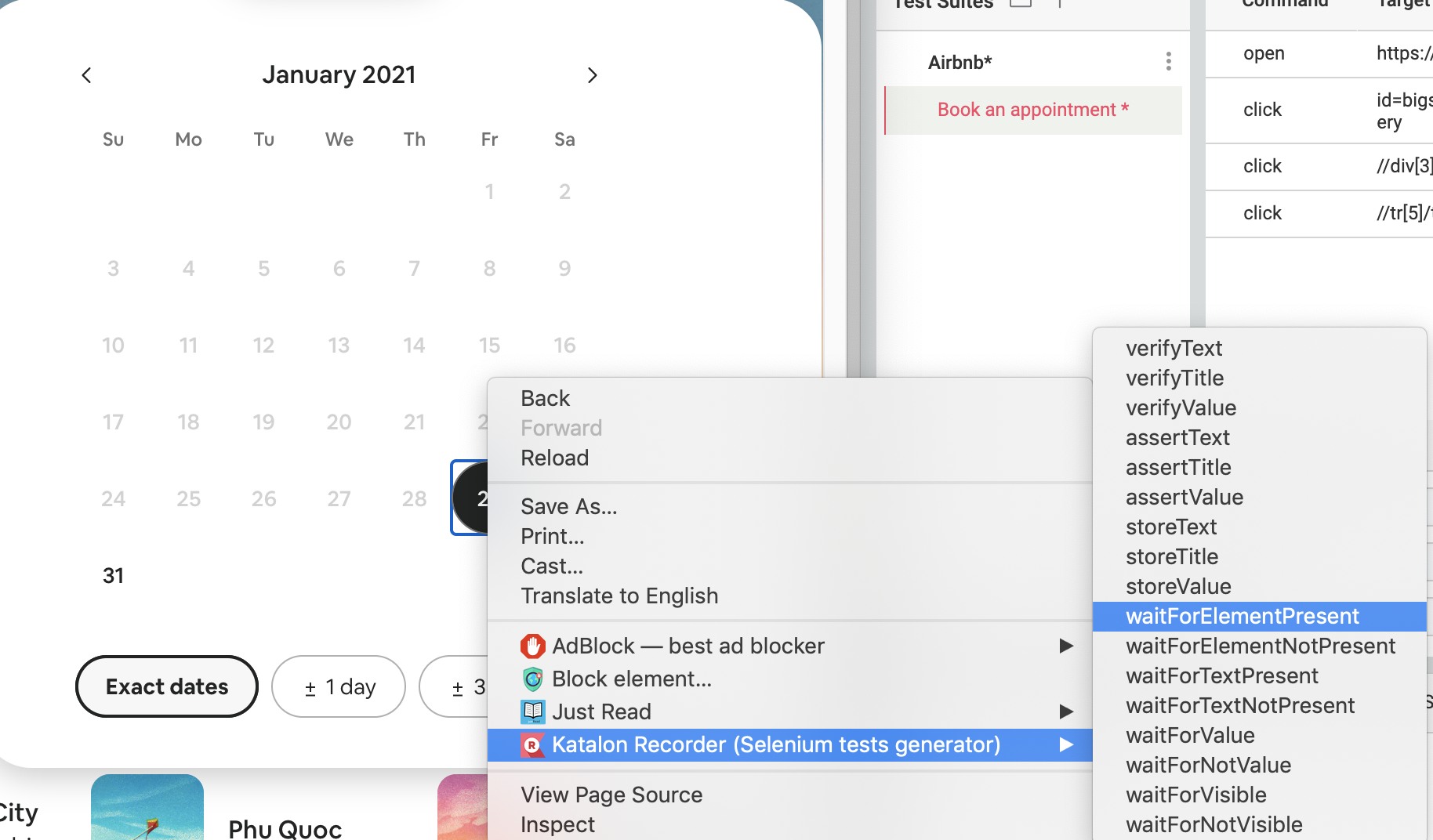Viewport: 1433px width, 840px height.
Task: Click the Just Read book icon
Action: tap(533, 711)
